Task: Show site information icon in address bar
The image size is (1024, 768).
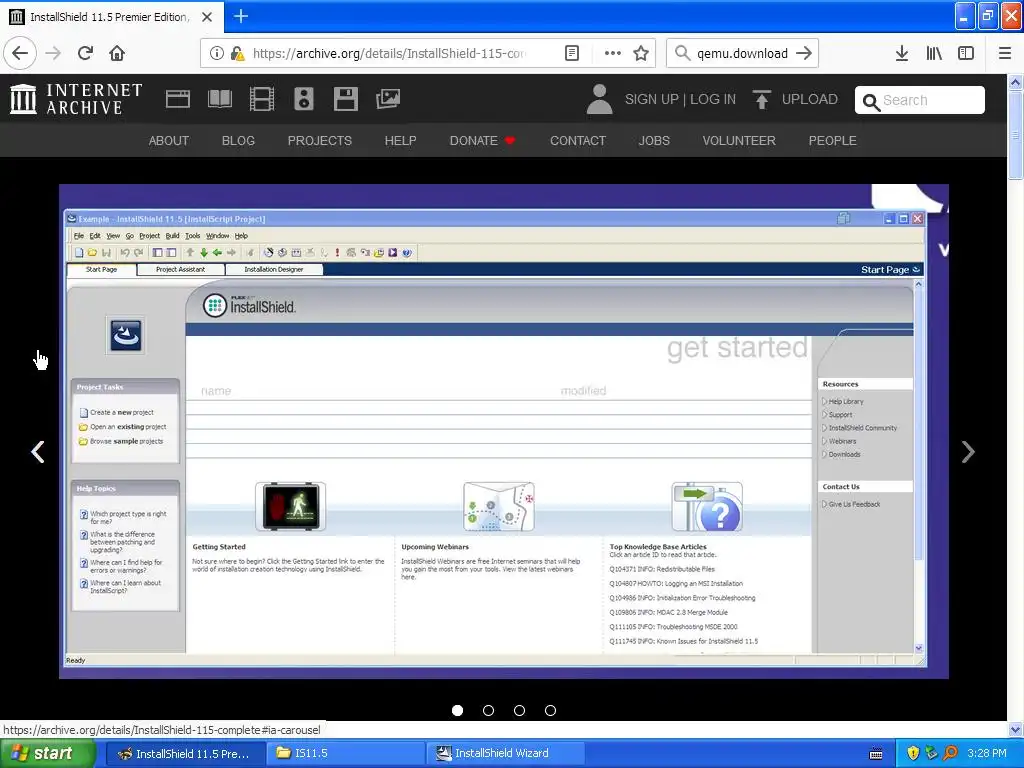Action: (x=216, y=53)
